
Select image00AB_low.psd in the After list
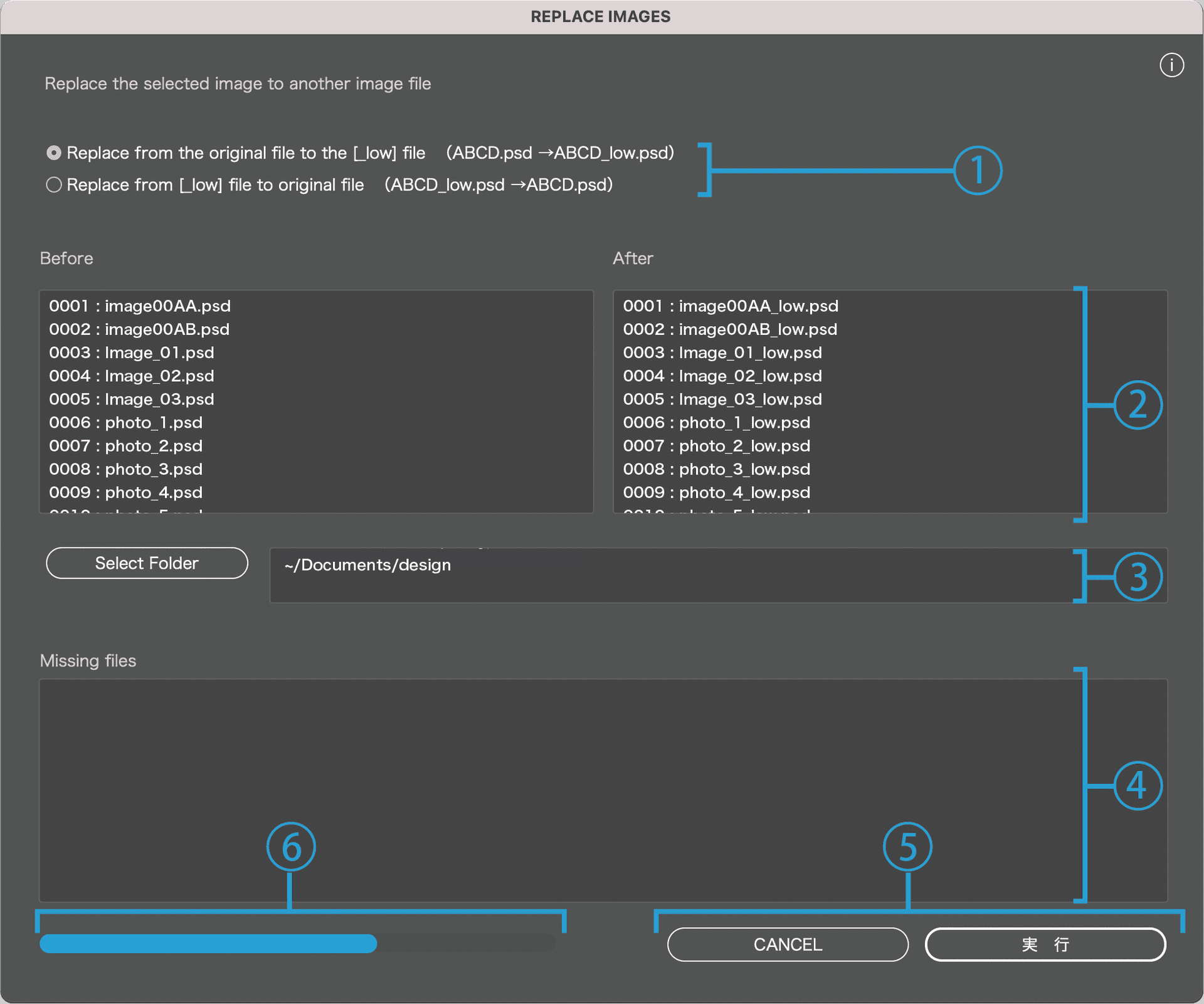pyautogui.click(x=730, y=329)
